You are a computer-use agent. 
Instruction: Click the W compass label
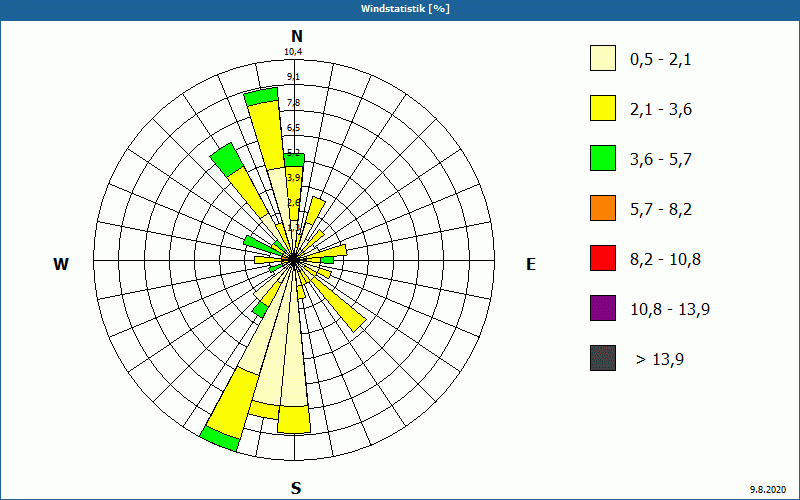tap(61, 264)
